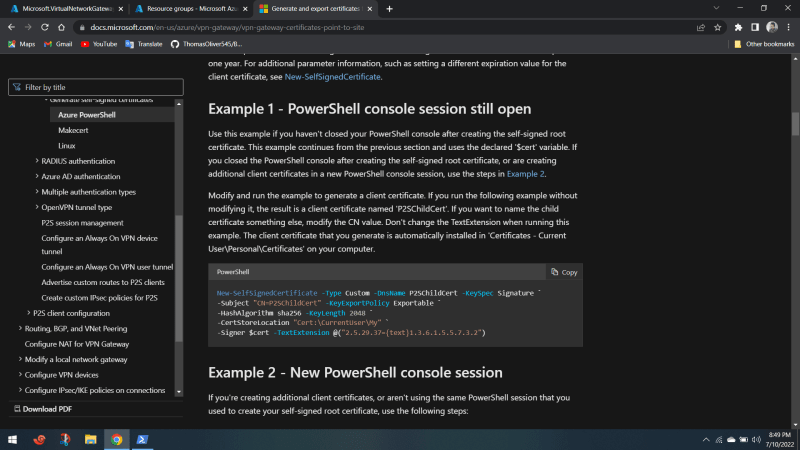Open the Other bookmarks folder
The width and height of the screenshot is (800, 450).
tap(764, 44)
